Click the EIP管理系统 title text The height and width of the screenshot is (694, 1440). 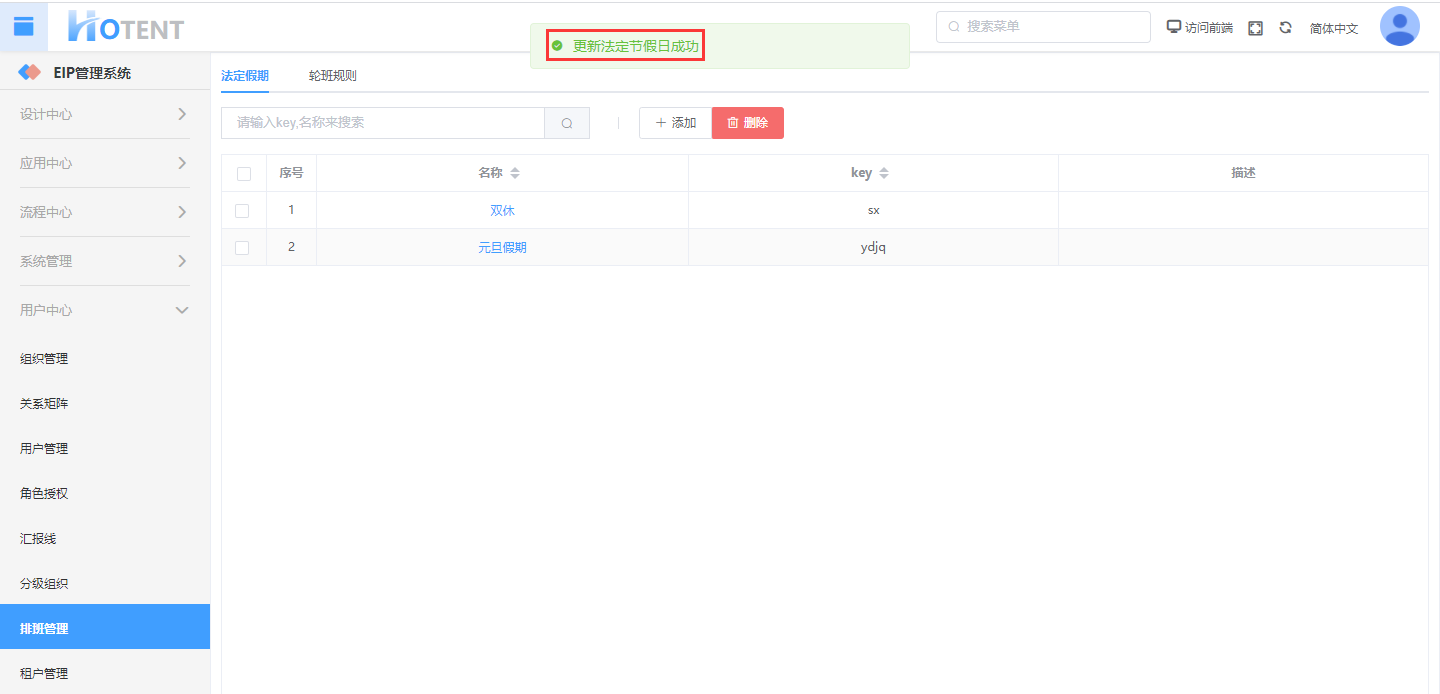click(x=92, y=73)
